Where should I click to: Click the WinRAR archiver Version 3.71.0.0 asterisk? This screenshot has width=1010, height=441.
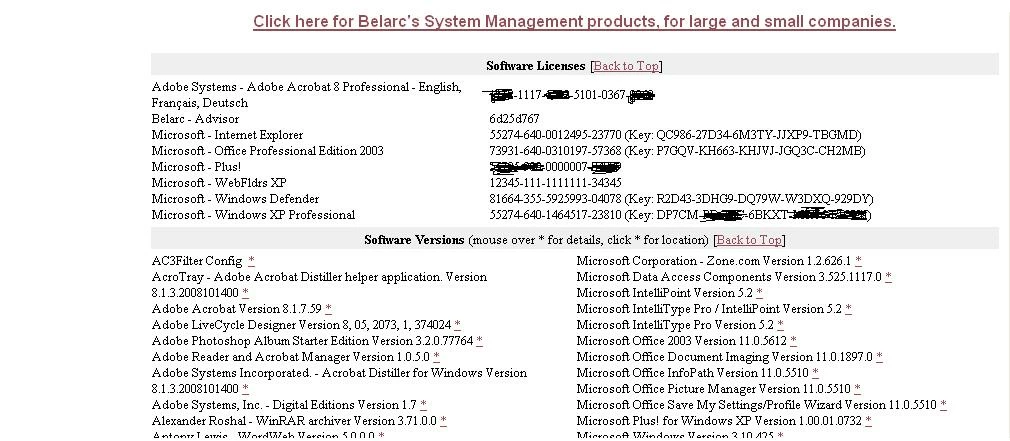pos(443,421)
